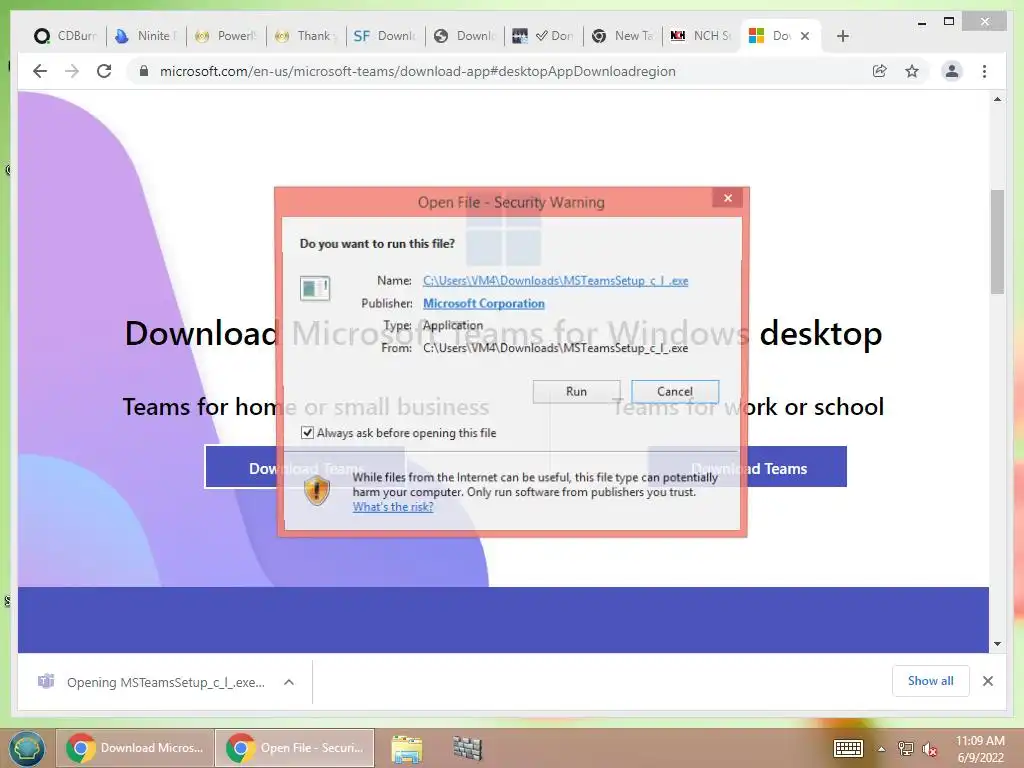
Task: Show hidden tray icons arrow
Action: [881, 749]
